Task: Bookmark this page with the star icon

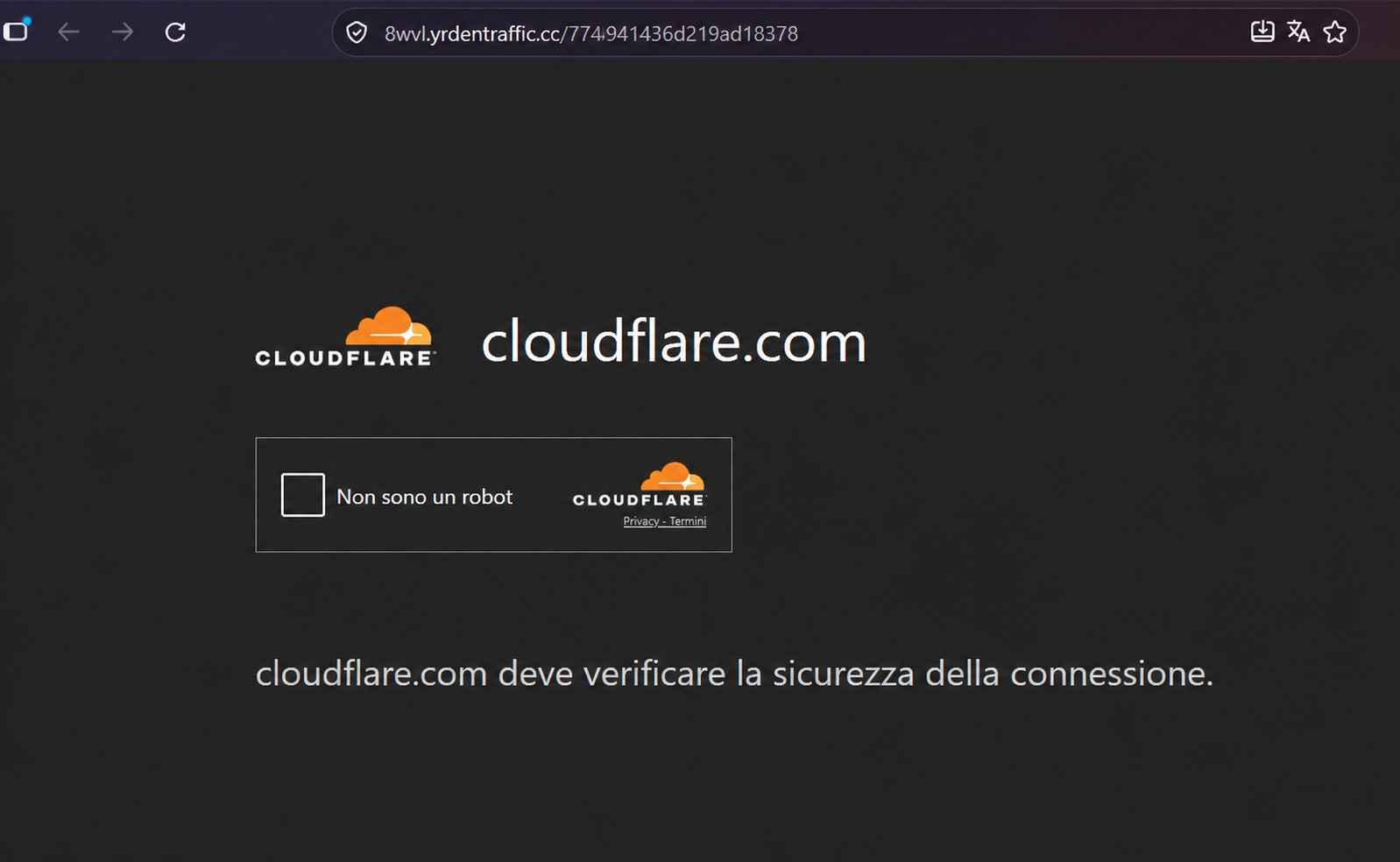Action: tap(1335, 32)
